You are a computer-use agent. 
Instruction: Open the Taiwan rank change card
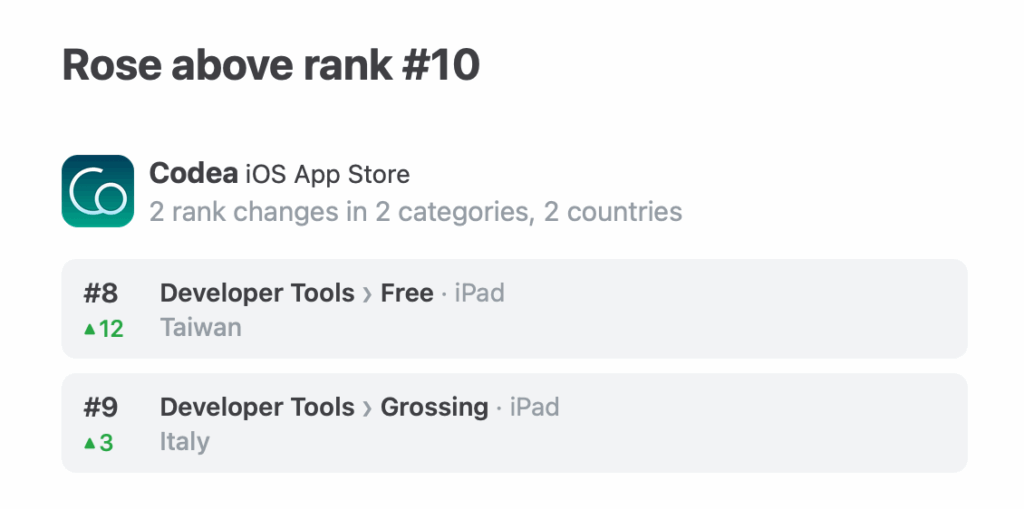coord(515,309)
